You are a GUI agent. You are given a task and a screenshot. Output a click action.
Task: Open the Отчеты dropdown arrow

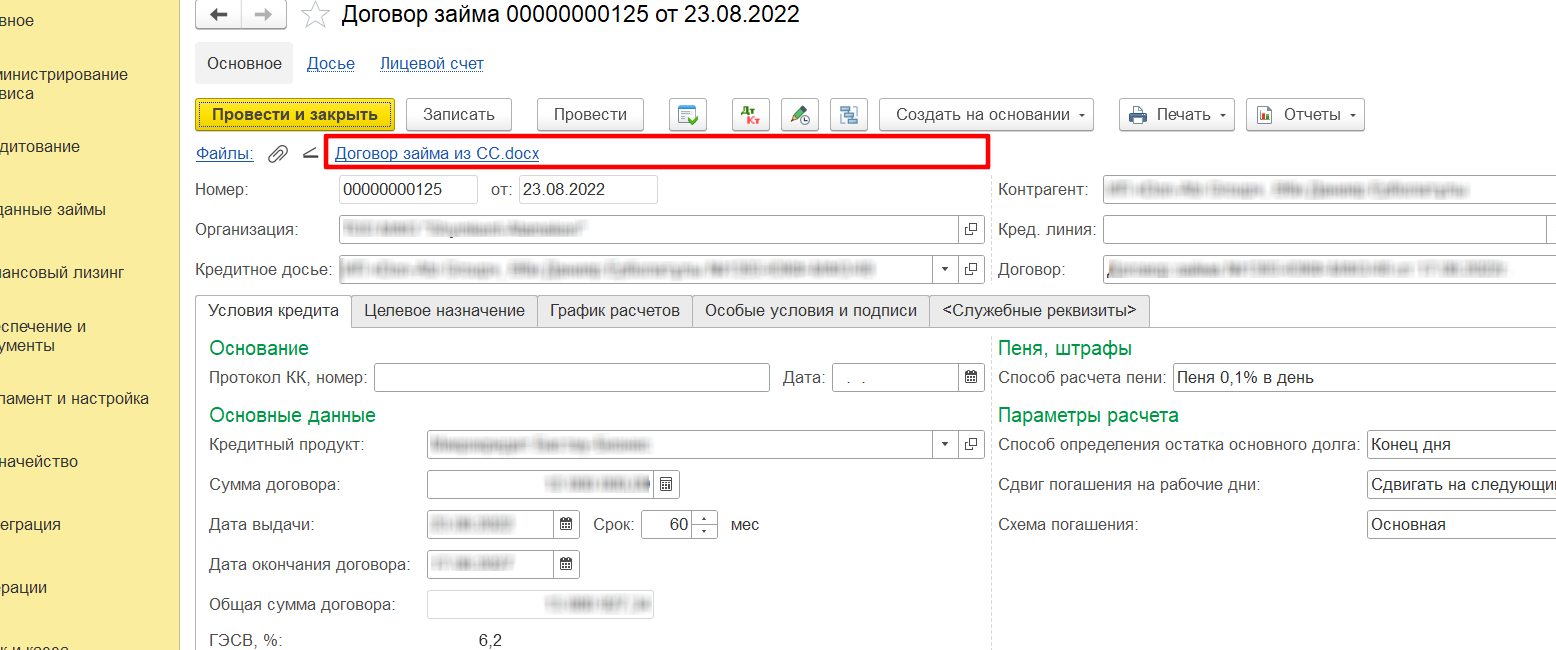[x=1353, y=115]
